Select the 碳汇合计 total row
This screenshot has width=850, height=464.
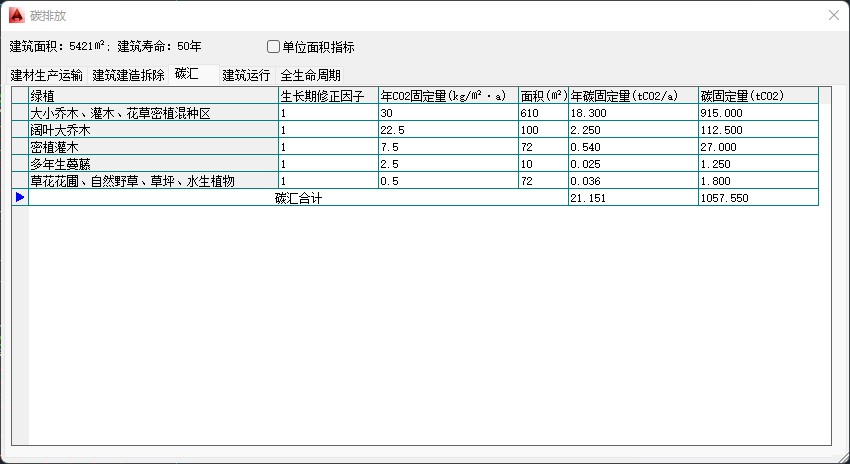pyautogui.click(x=298, y=199)
